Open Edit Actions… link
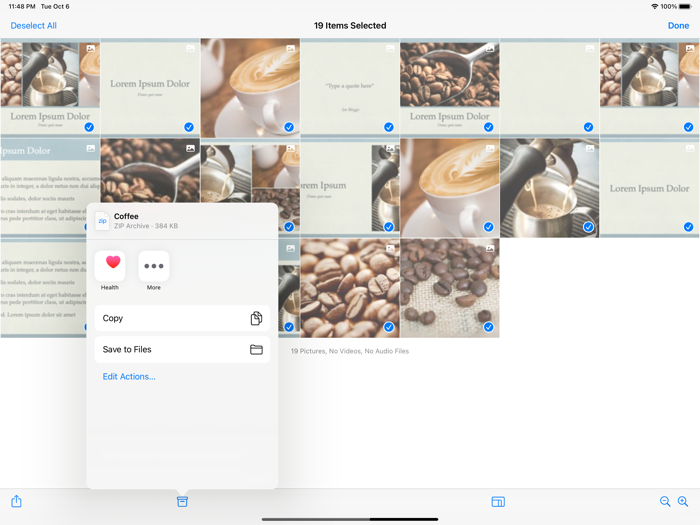 (129, 376)
